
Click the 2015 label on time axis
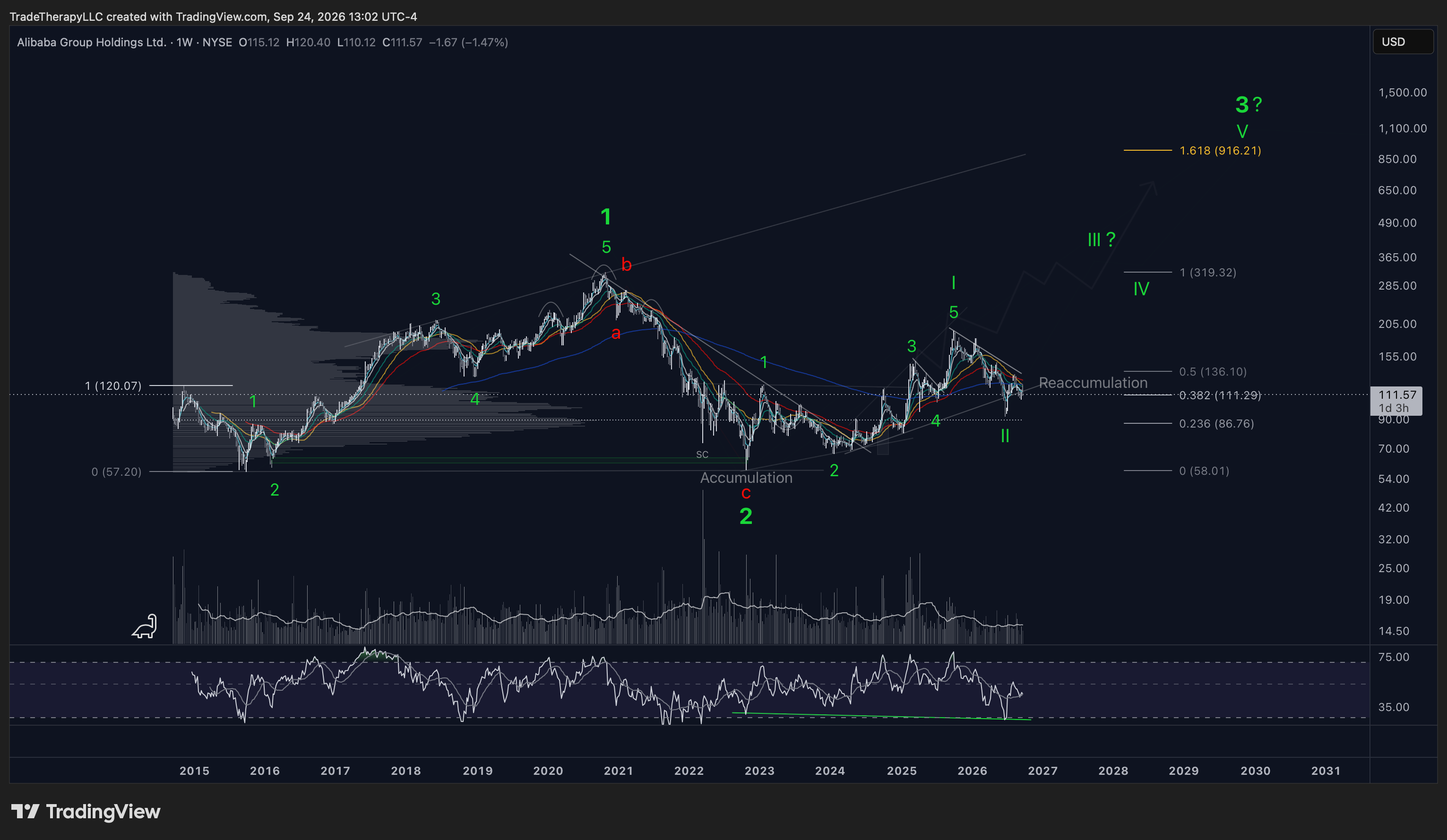click(195, 771)
